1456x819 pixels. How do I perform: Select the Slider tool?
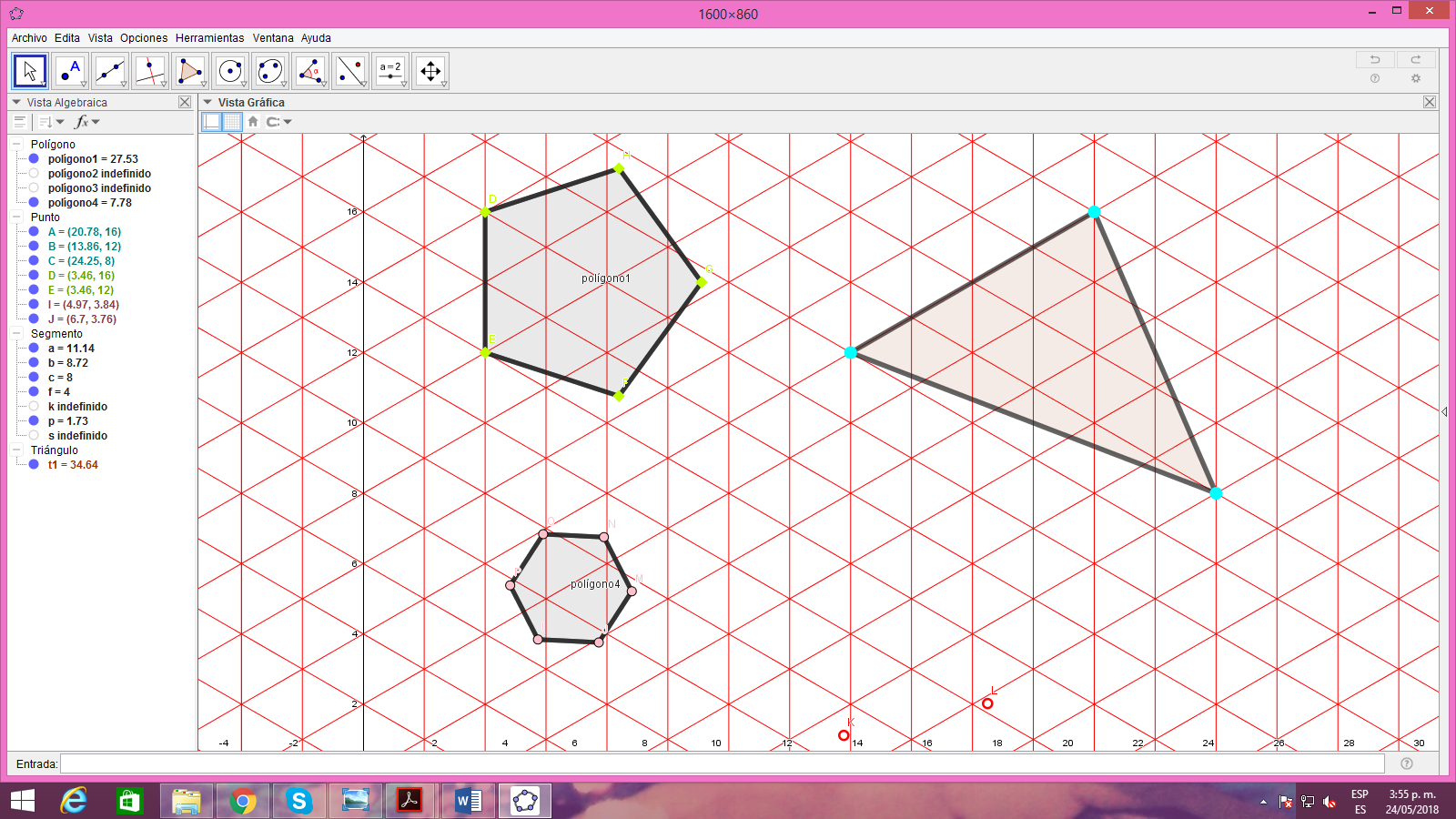point(389,70)
